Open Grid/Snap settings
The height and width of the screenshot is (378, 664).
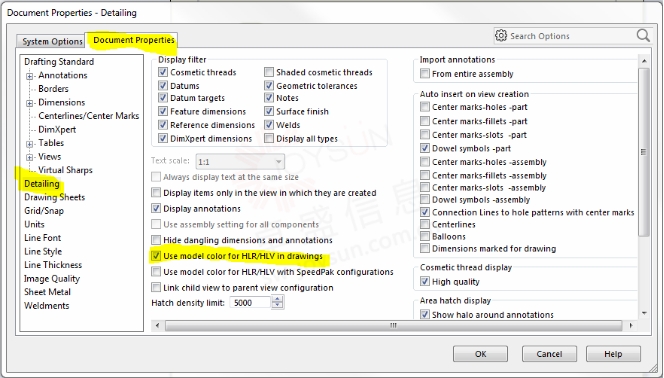coord(44,211)
